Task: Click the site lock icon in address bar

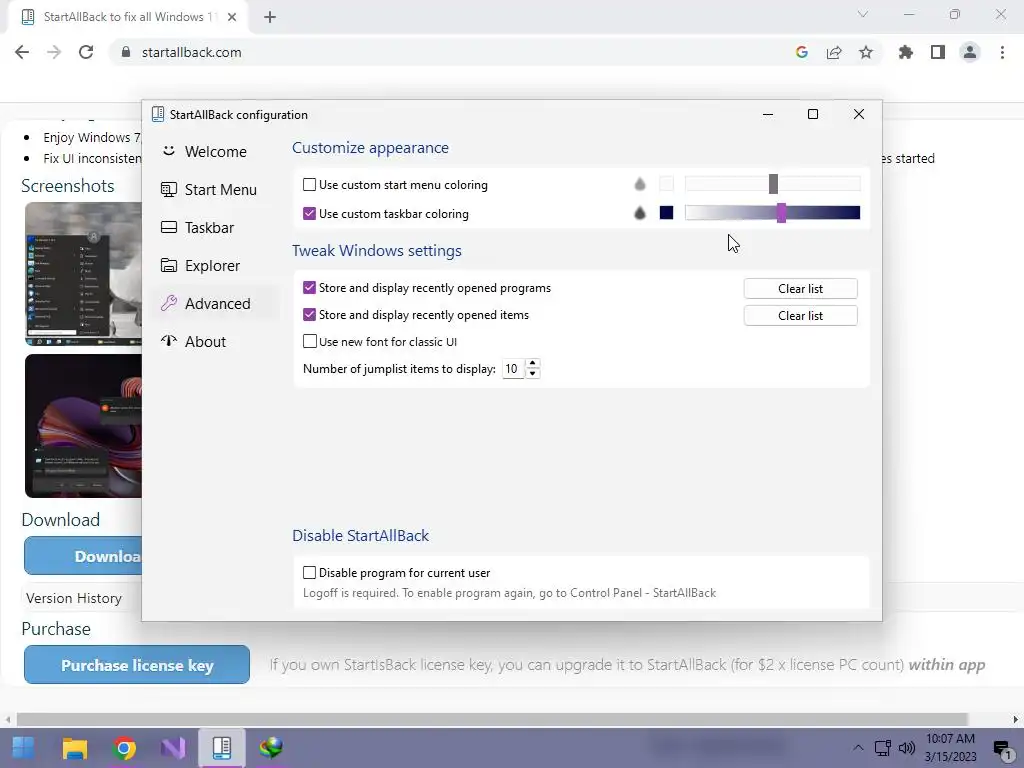Action: point(126,52)
